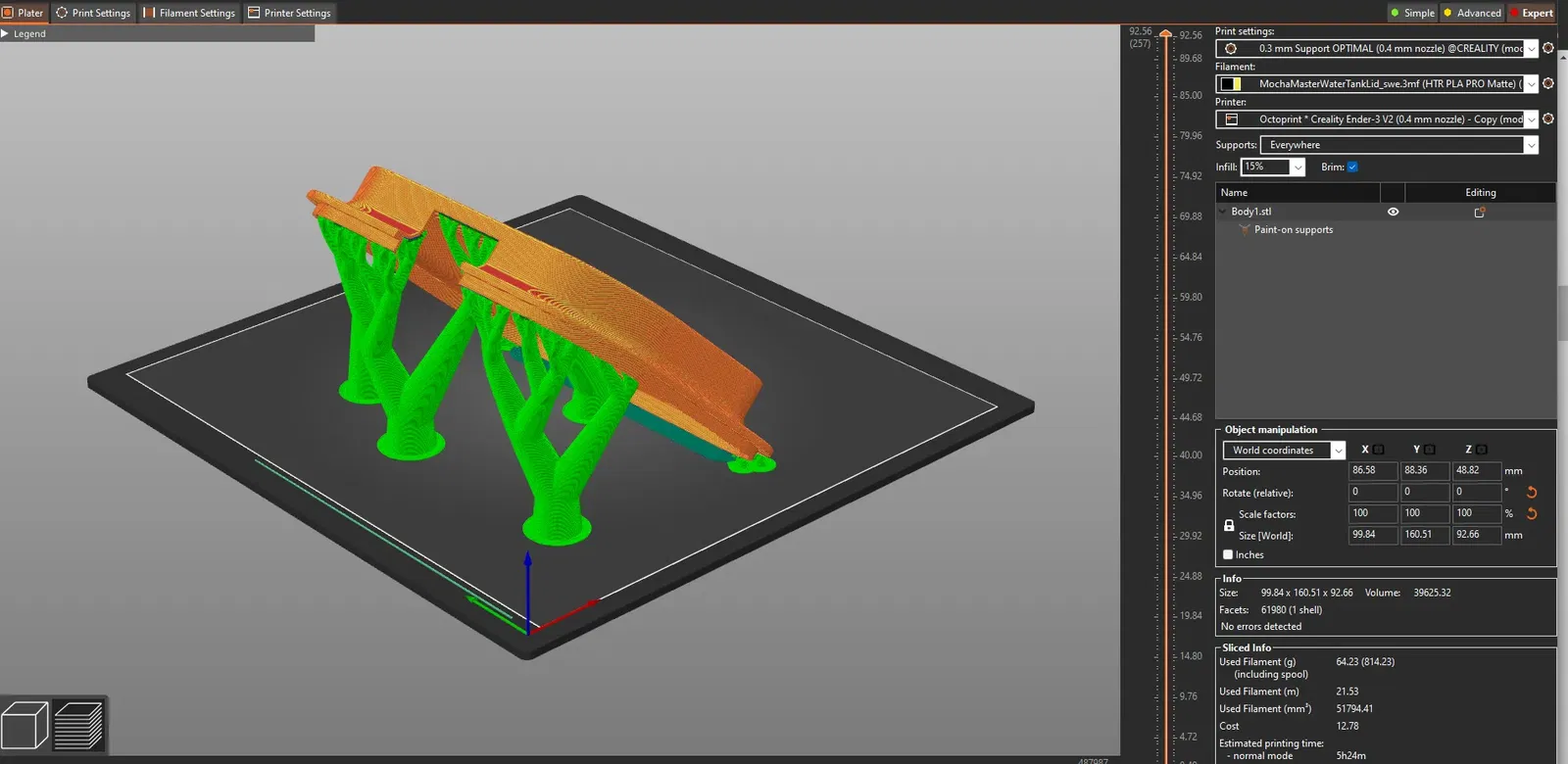1568x764 pixels.
Task: Click the Z axis mirror icon
Action: coord(1482,450)
